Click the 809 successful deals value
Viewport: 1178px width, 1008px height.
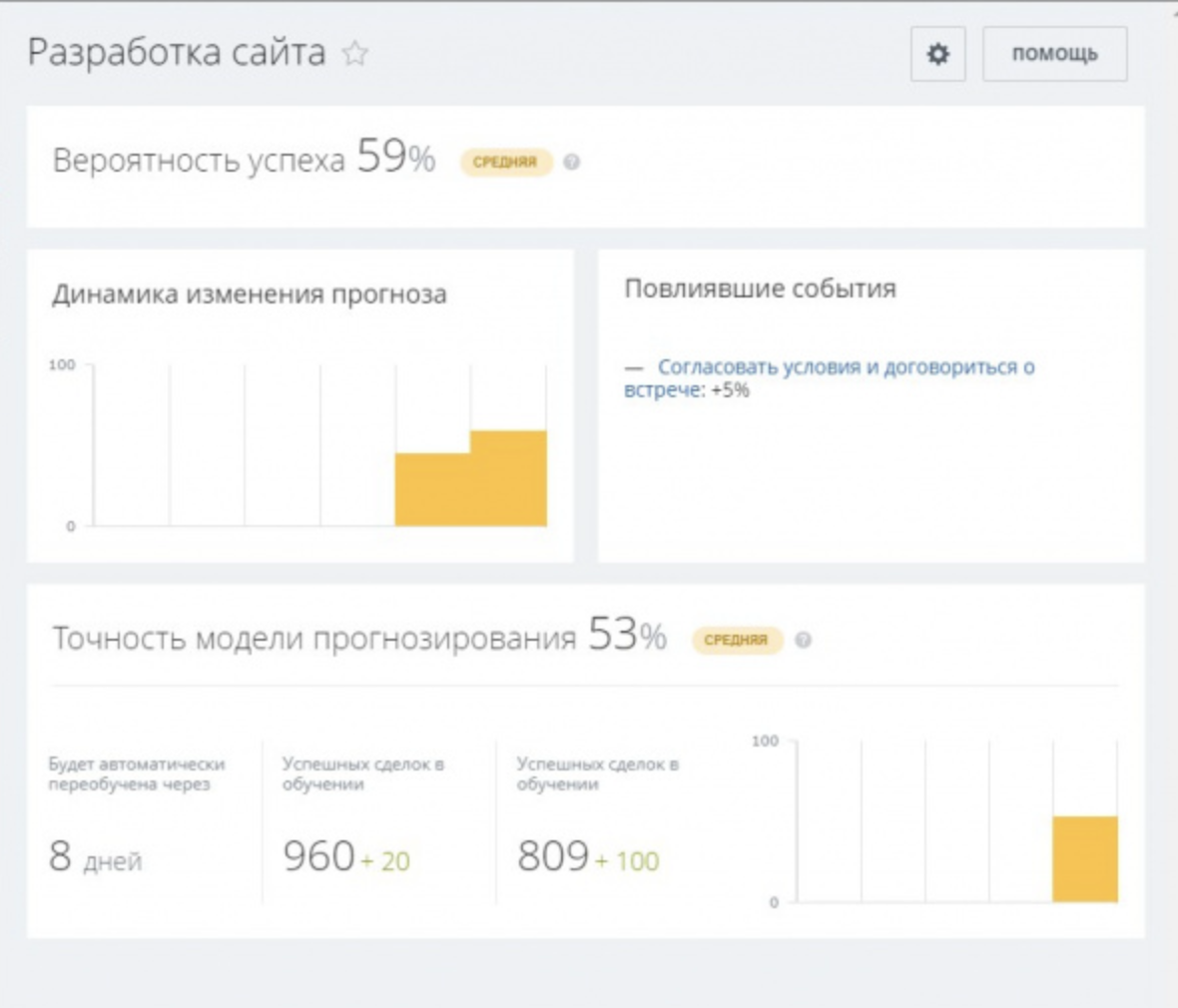click(552, 856)
